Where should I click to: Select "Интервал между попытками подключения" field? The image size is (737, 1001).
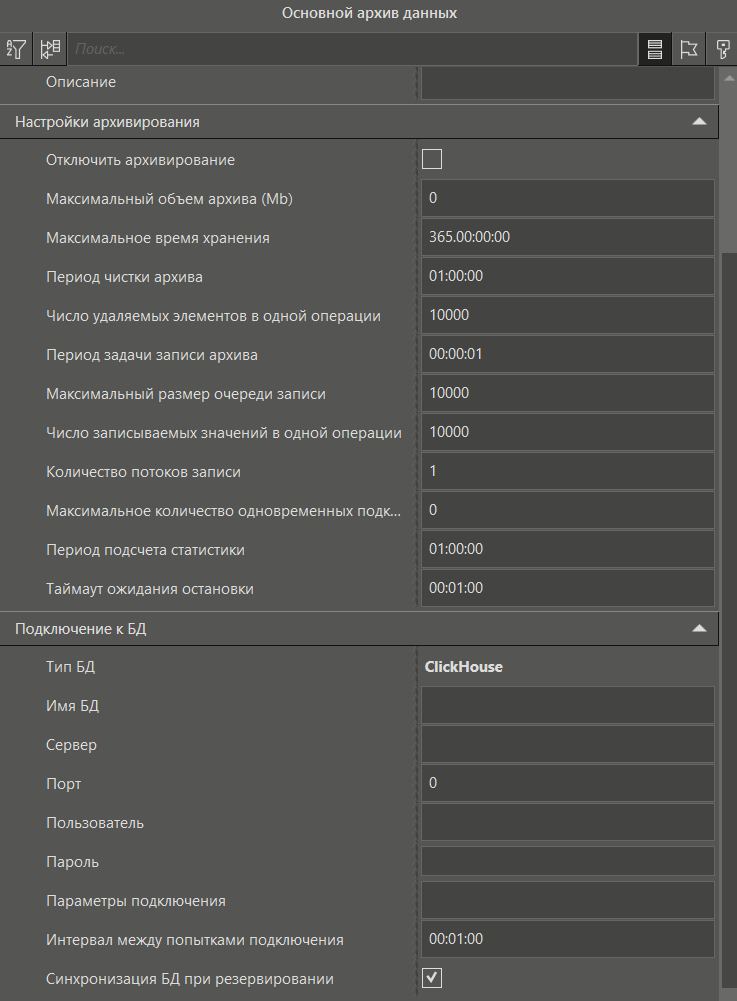[x=567, y=938]
